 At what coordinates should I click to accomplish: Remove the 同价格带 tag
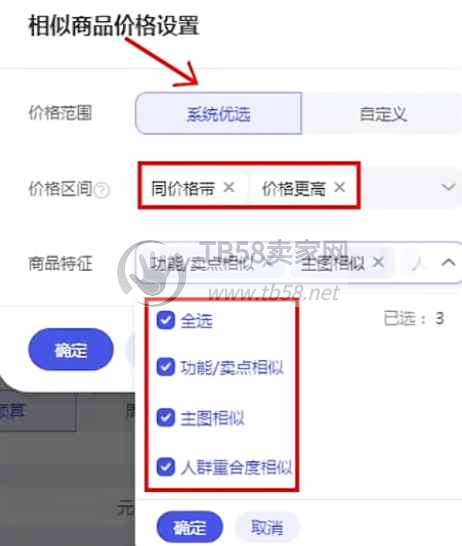coord(229,187)
